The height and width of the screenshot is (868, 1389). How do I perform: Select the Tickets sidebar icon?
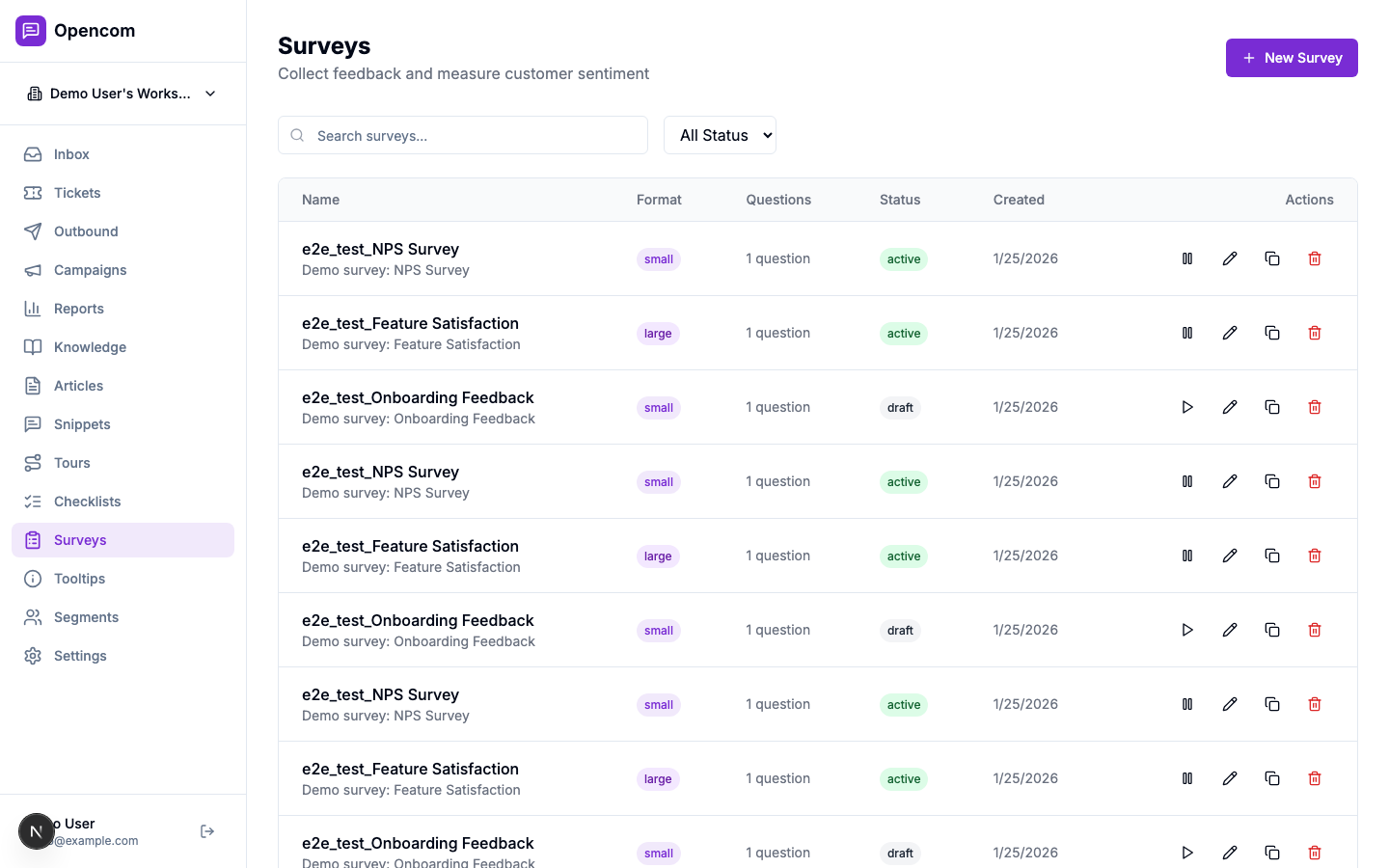[32, 193]
